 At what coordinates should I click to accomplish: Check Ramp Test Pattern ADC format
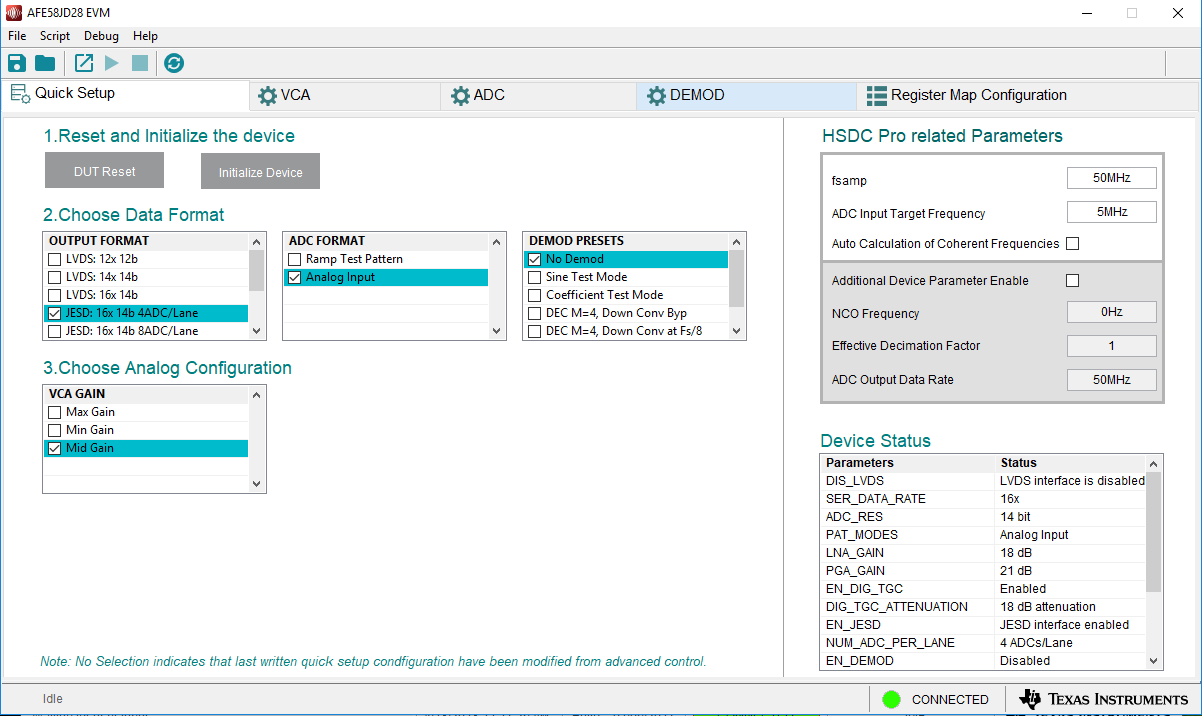(294, 259)
